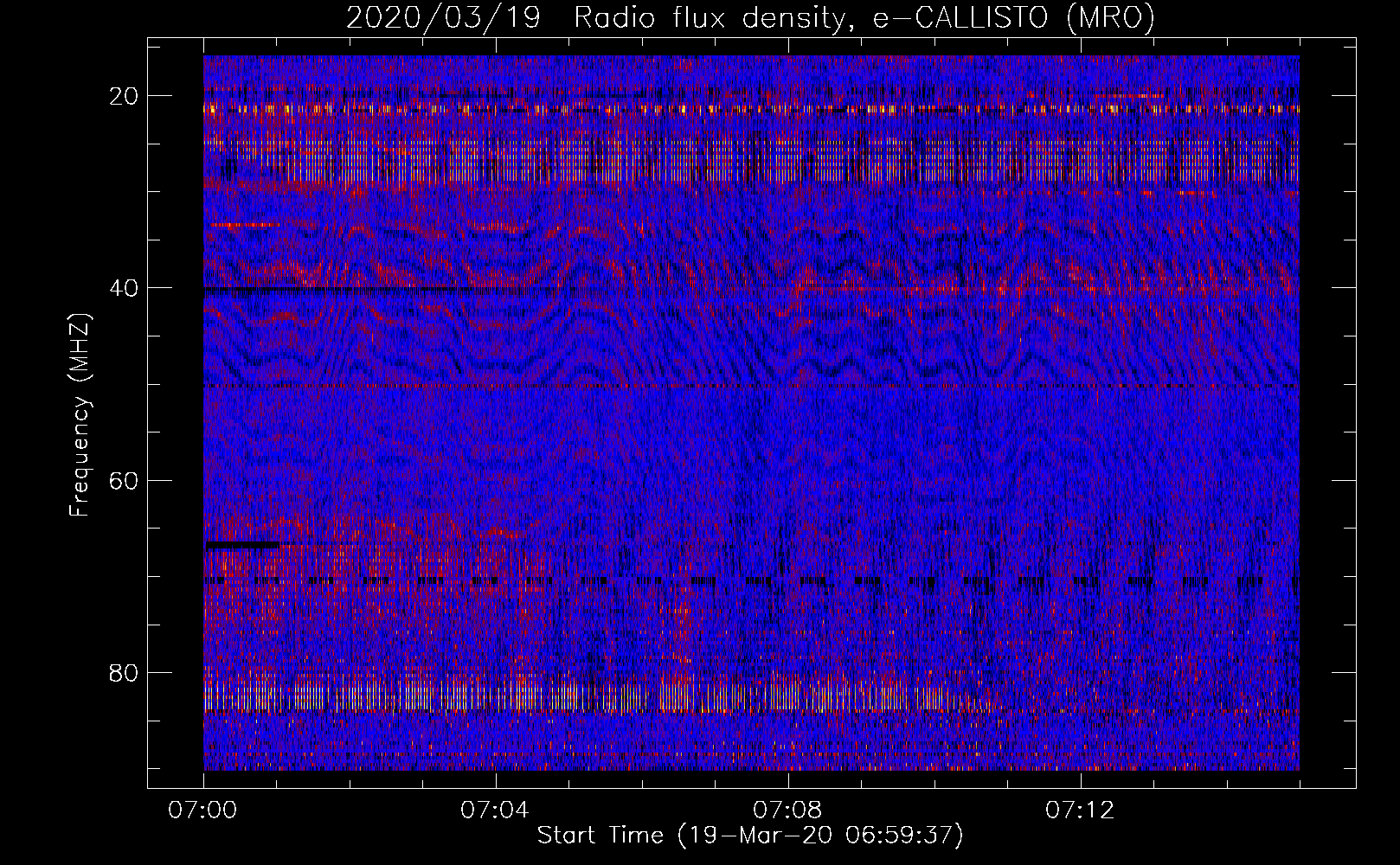Click the '07:00' time tick label
Image resolution: width=1400 pixels, height=865 pixels.
[203, 811]
